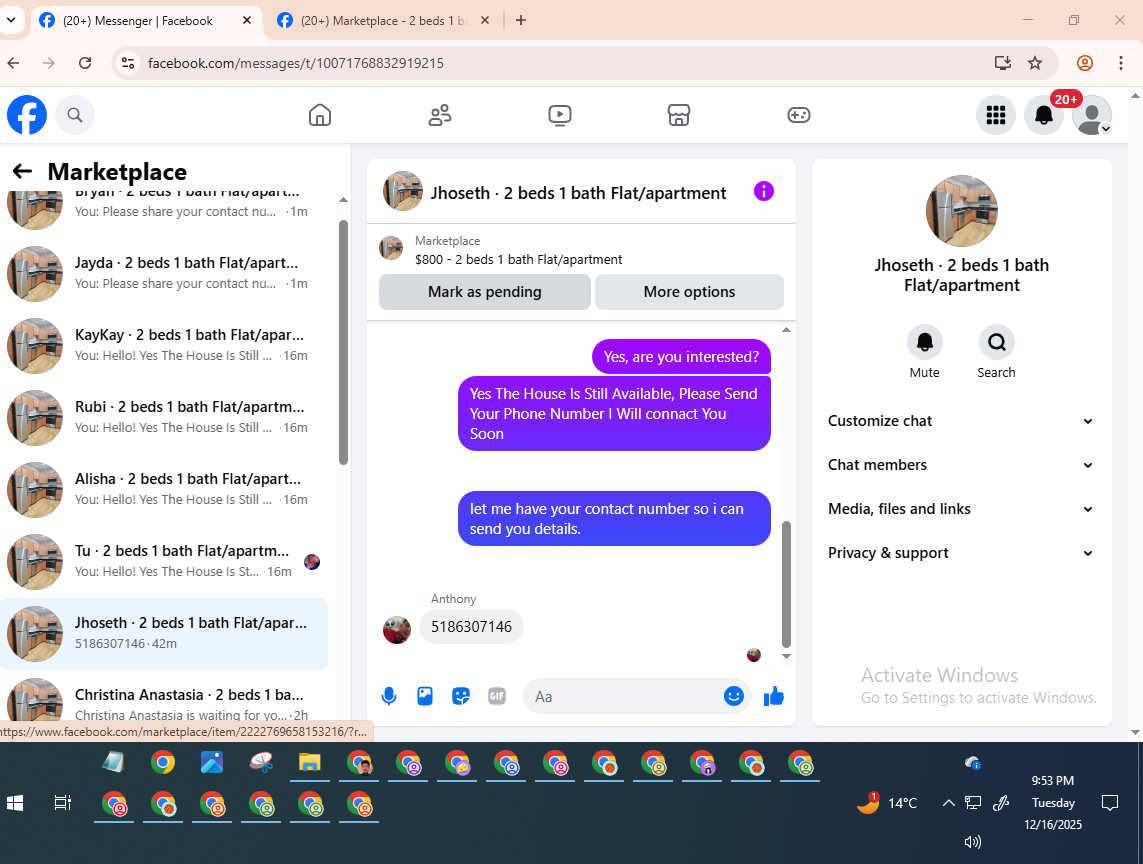The image size is (1143, 864).
Task: Click the browser back arrow
Action: 14,63
